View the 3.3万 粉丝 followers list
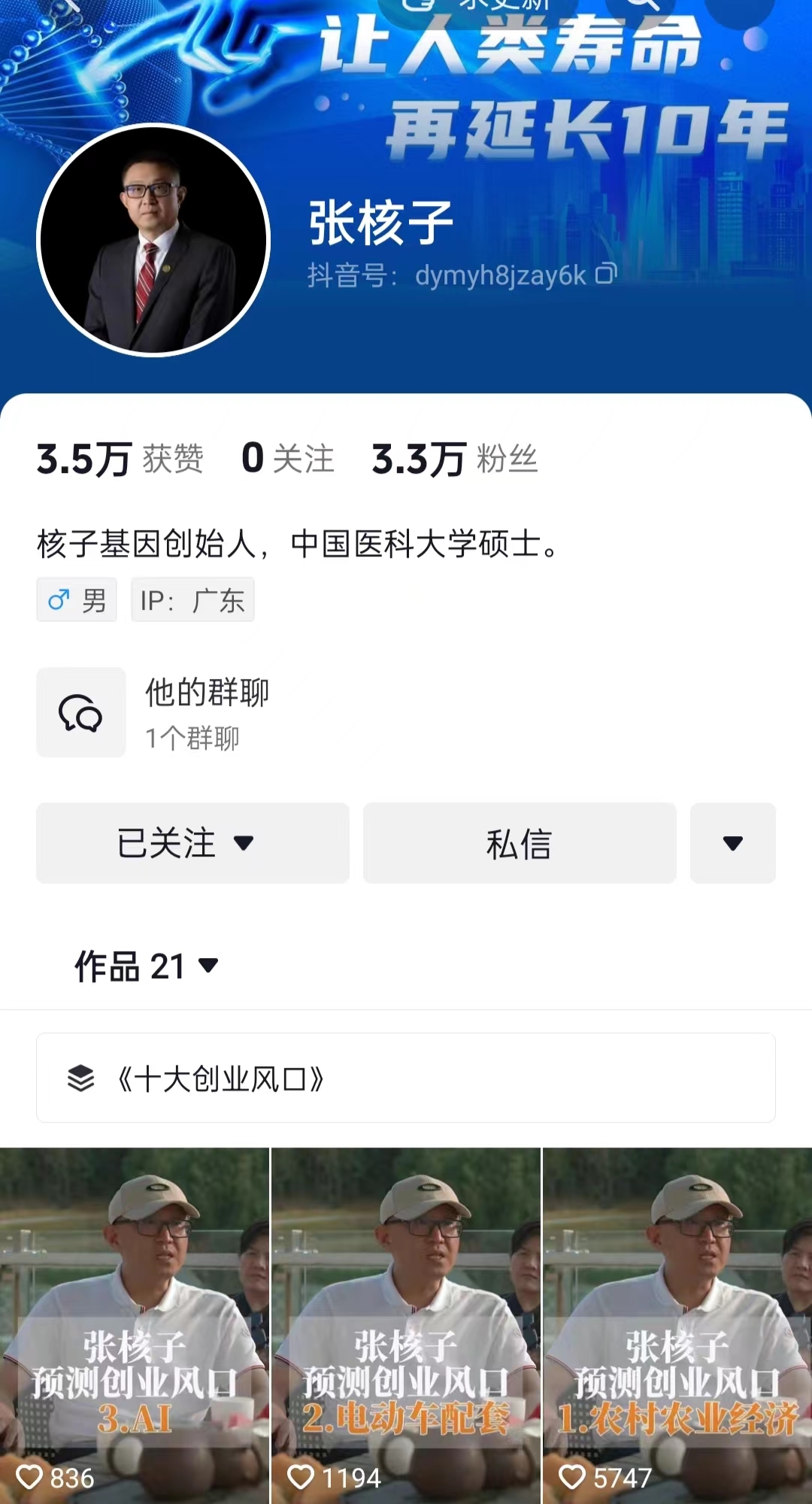Image resolution: width=812 pixels, height=1504 pixels. pyautogui.click(x=455, y=459)
